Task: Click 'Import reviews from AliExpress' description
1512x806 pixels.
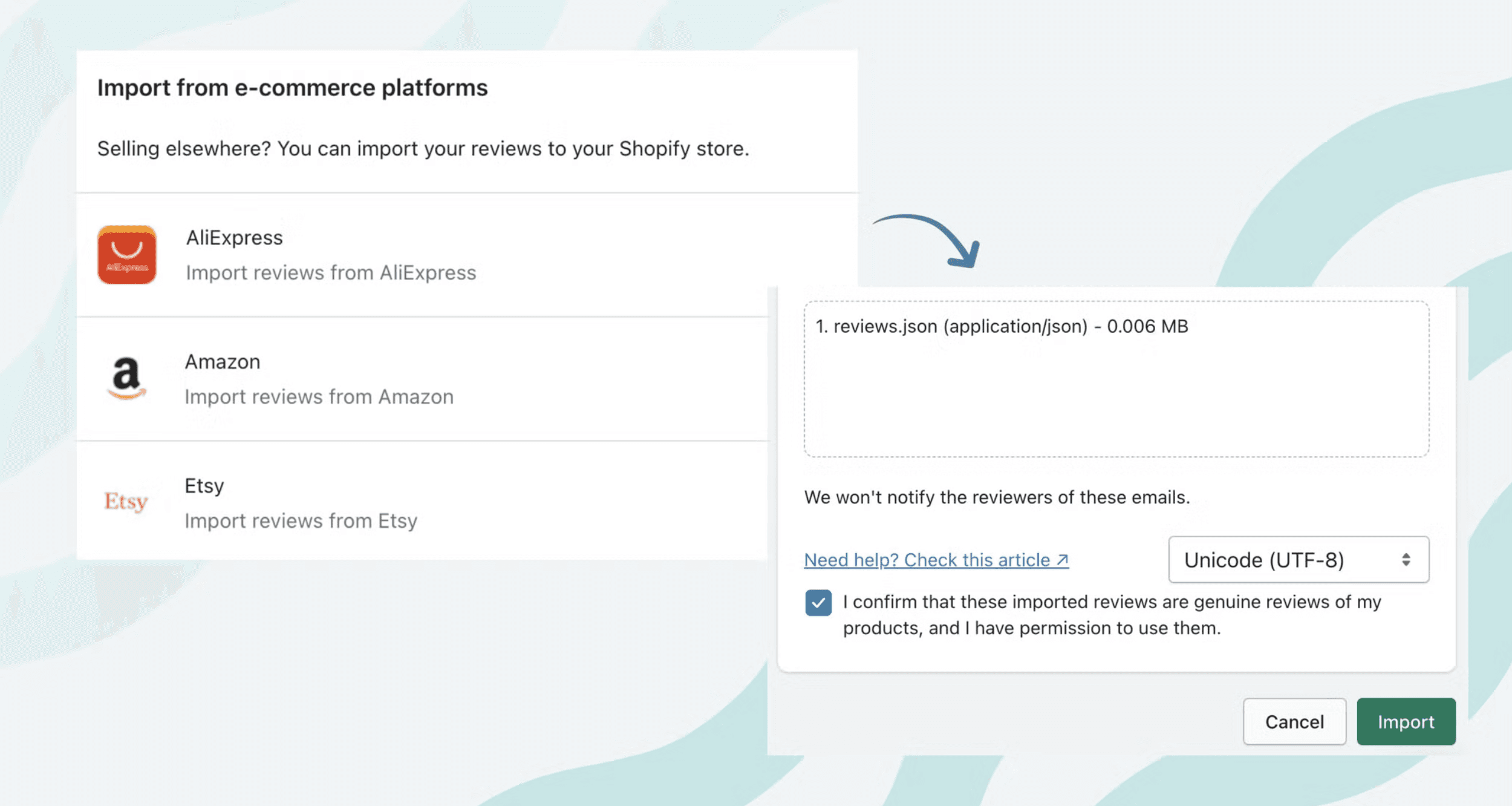Action: pyautogui.click(x=331, y=273)
